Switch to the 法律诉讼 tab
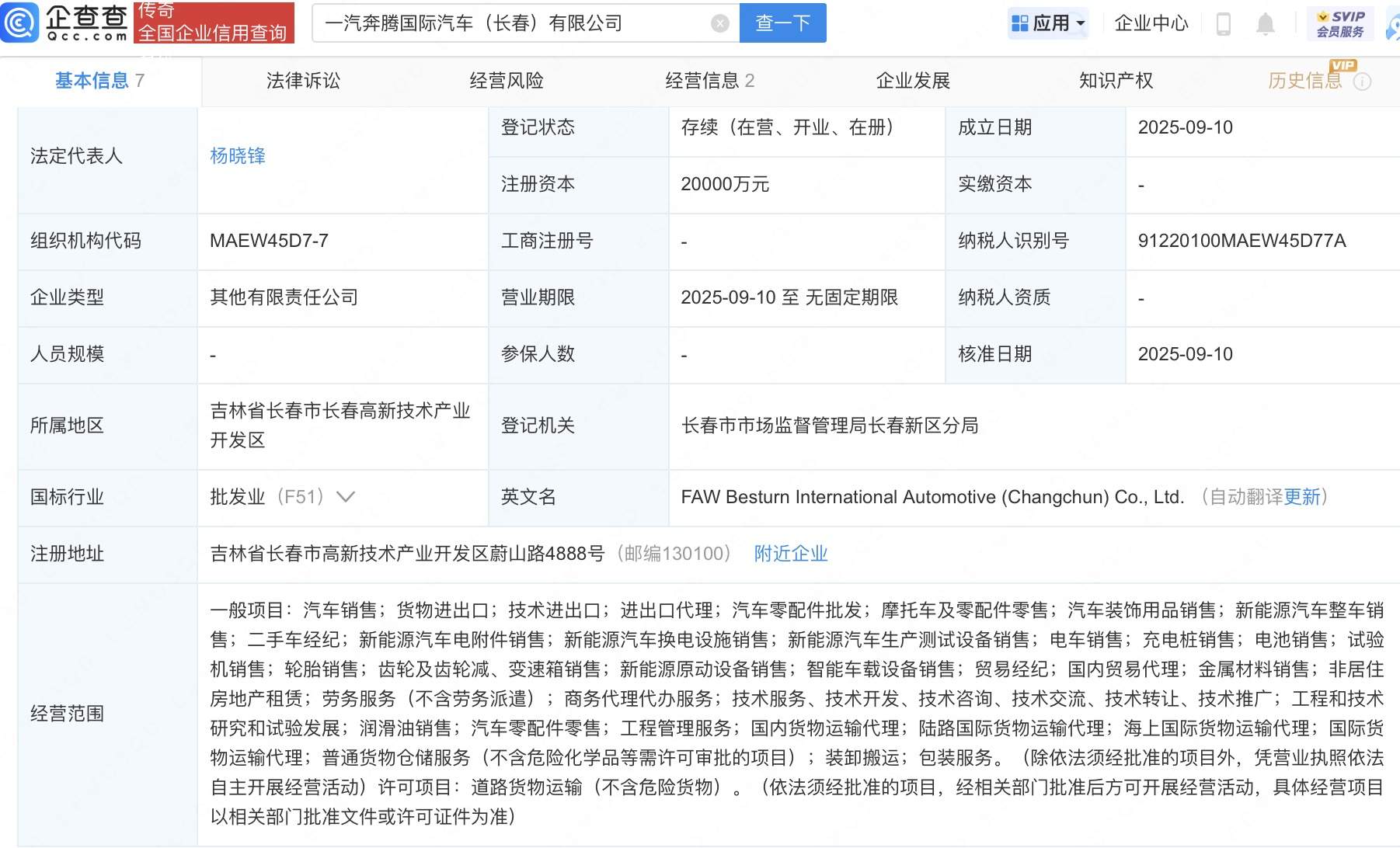The image size is (1400, 848). [303, 81]
